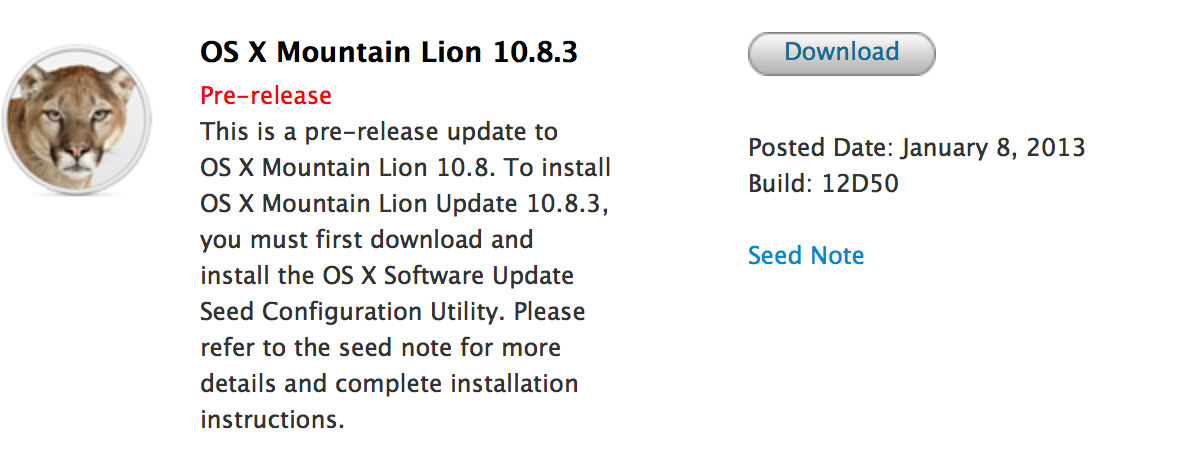Click the line "you must first download and"
The image size is (1192, 460).
tap(366, 240)
